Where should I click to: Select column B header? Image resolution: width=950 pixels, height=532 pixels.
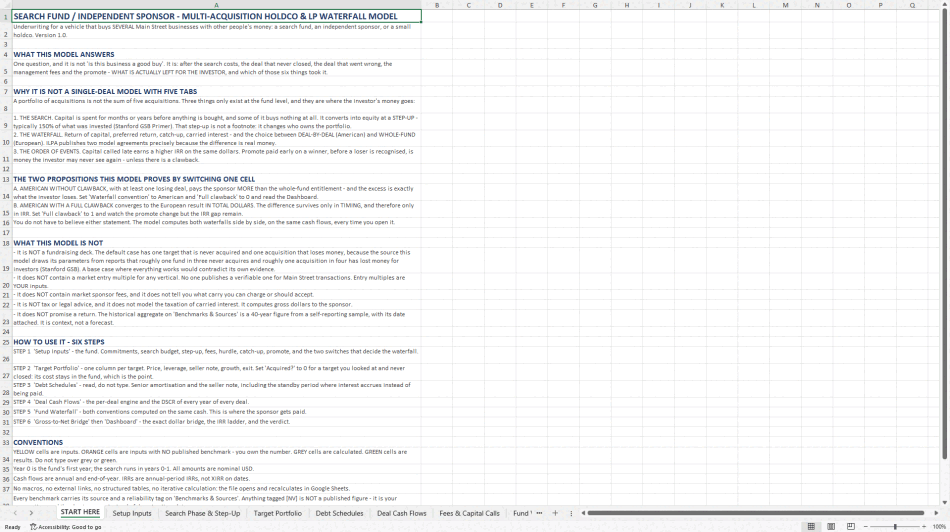point(437,5)
